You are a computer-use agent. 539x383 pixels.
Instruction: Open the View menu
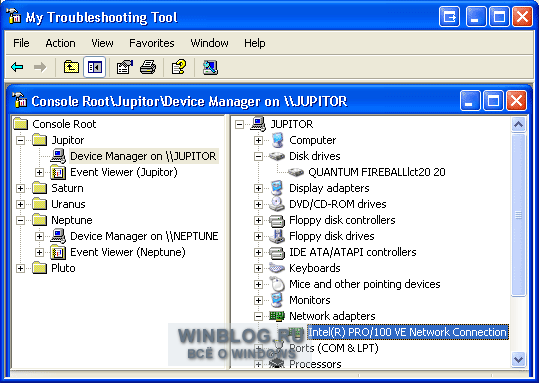[102, 43]
